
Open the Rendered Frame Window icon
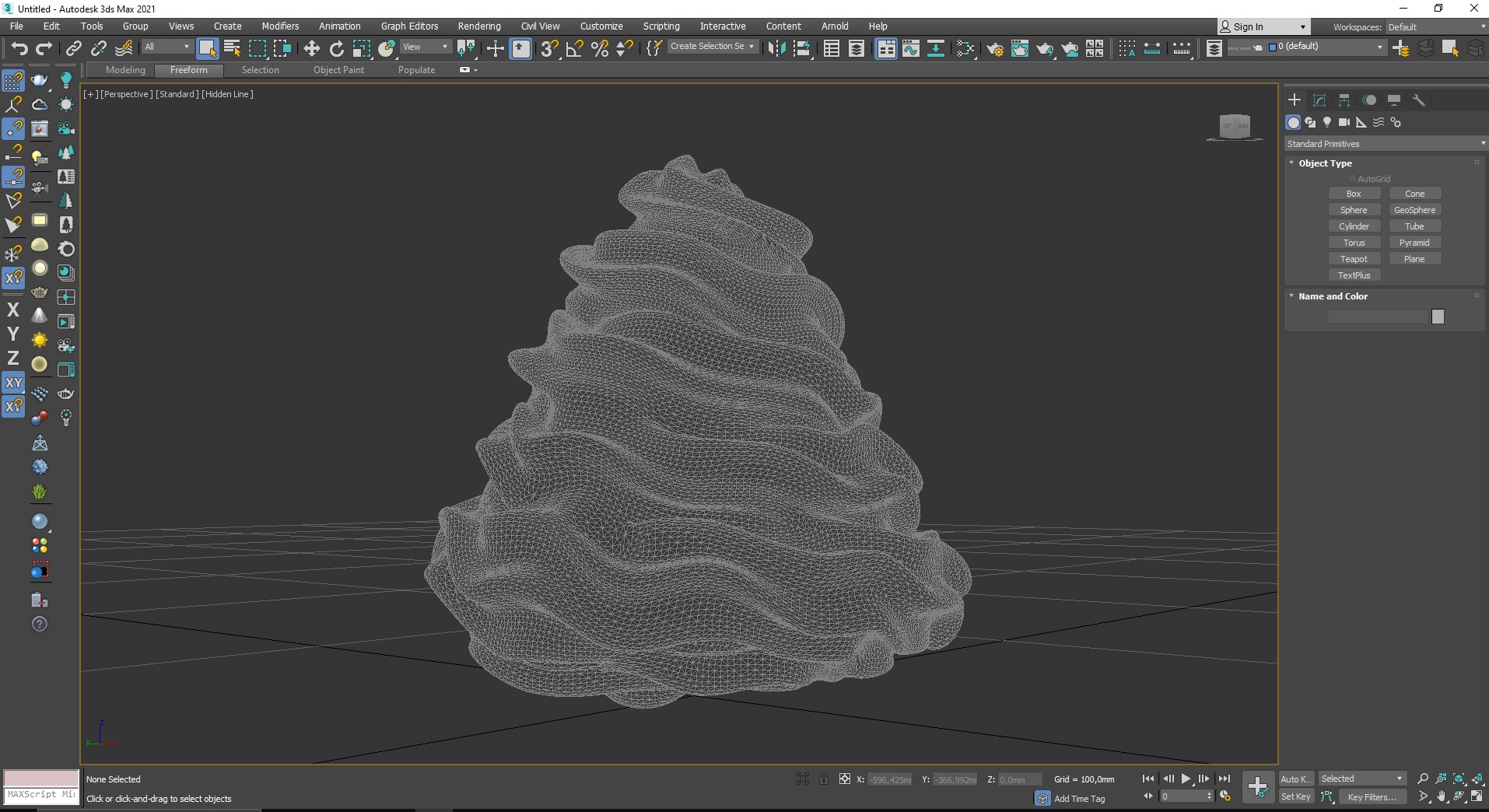(x=1019, y=48)
